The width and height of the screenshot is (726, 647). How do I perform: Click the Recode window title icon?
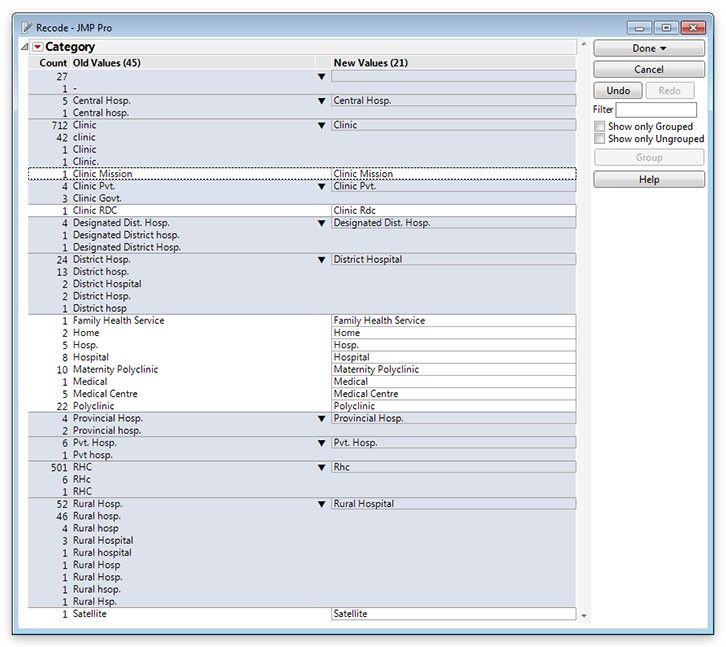click(27, 27)
